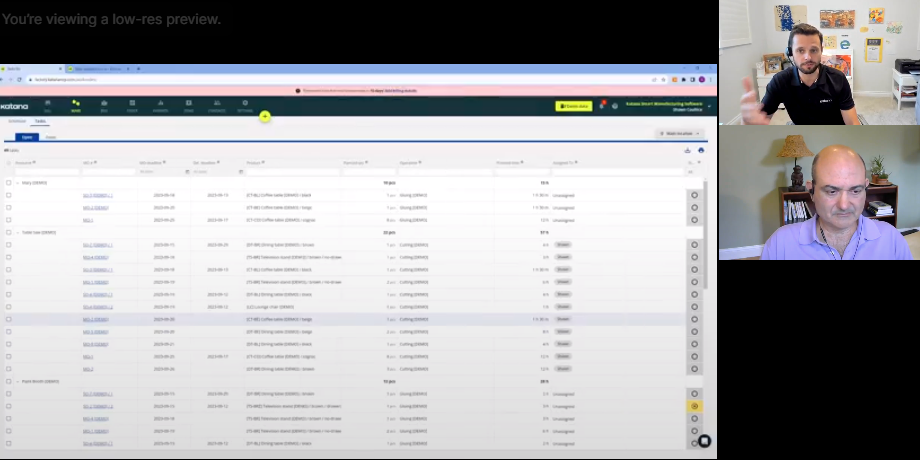
Task: Click status circle for Mary's coffee table black row
Action: (x=694, y=195)
